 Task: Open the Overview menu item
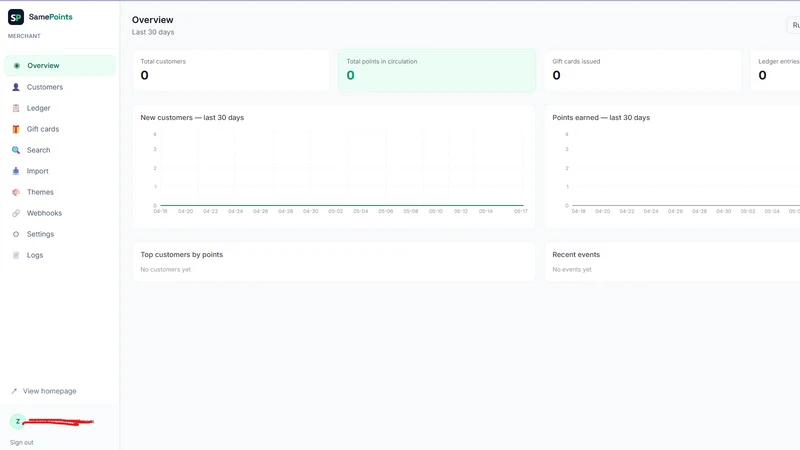[60, 66]
